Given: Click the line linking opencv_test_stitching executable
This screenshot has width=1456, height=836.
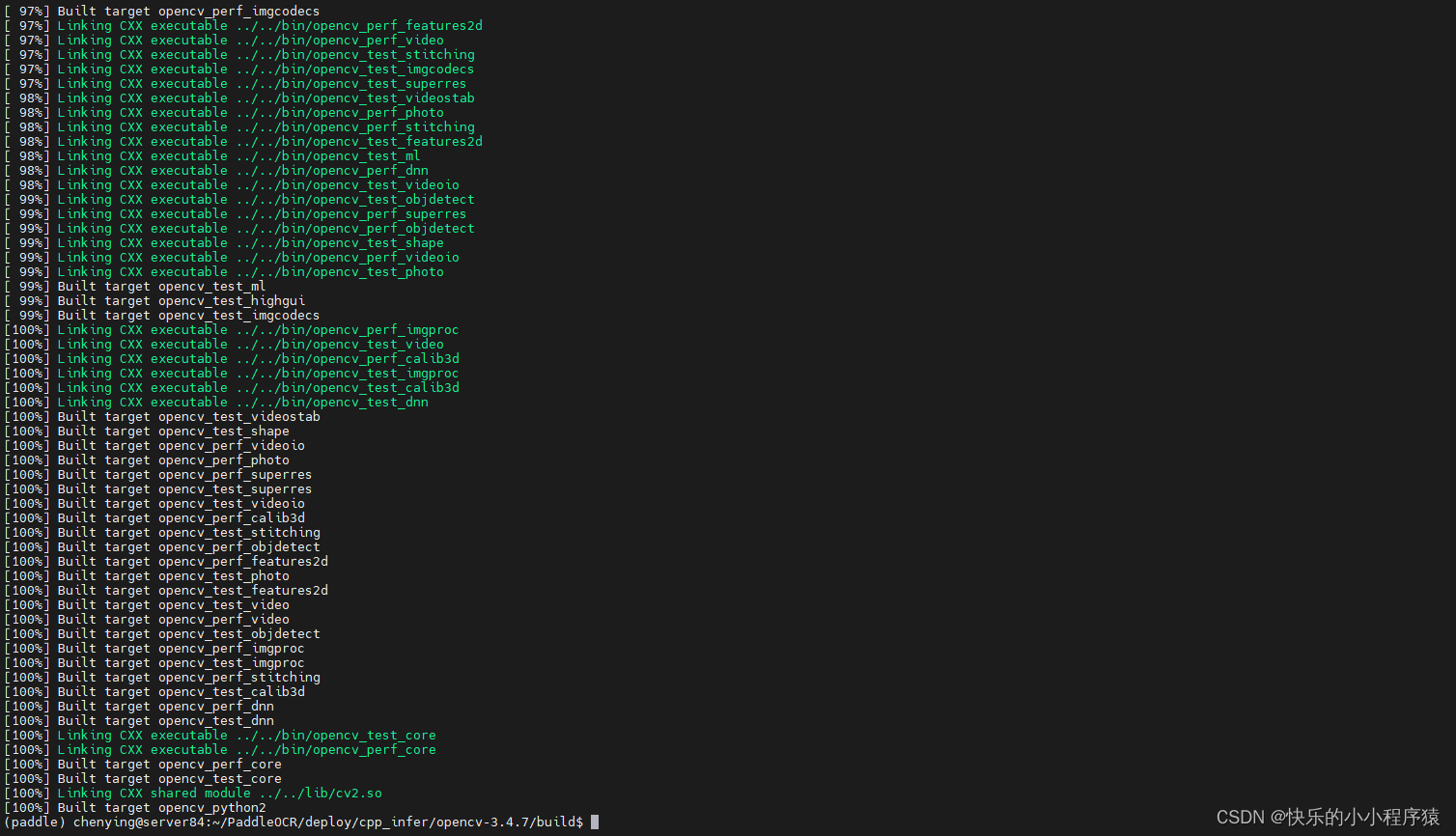Looking at the screenshot, I should pos(239,55).
